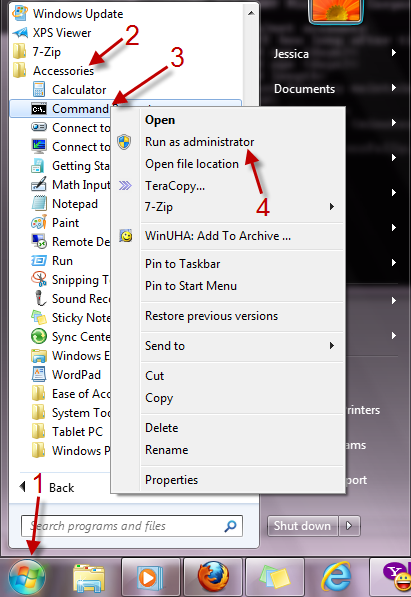
Task: Select Run as administrator
Action: tap(199, 142)
